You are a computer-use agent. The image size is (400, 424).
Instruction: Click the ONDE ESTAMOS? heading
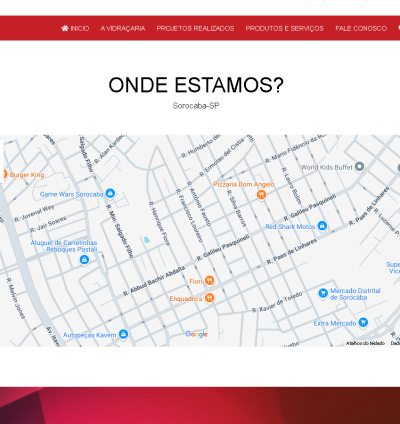pyautogui.click(x=196, y=85)
